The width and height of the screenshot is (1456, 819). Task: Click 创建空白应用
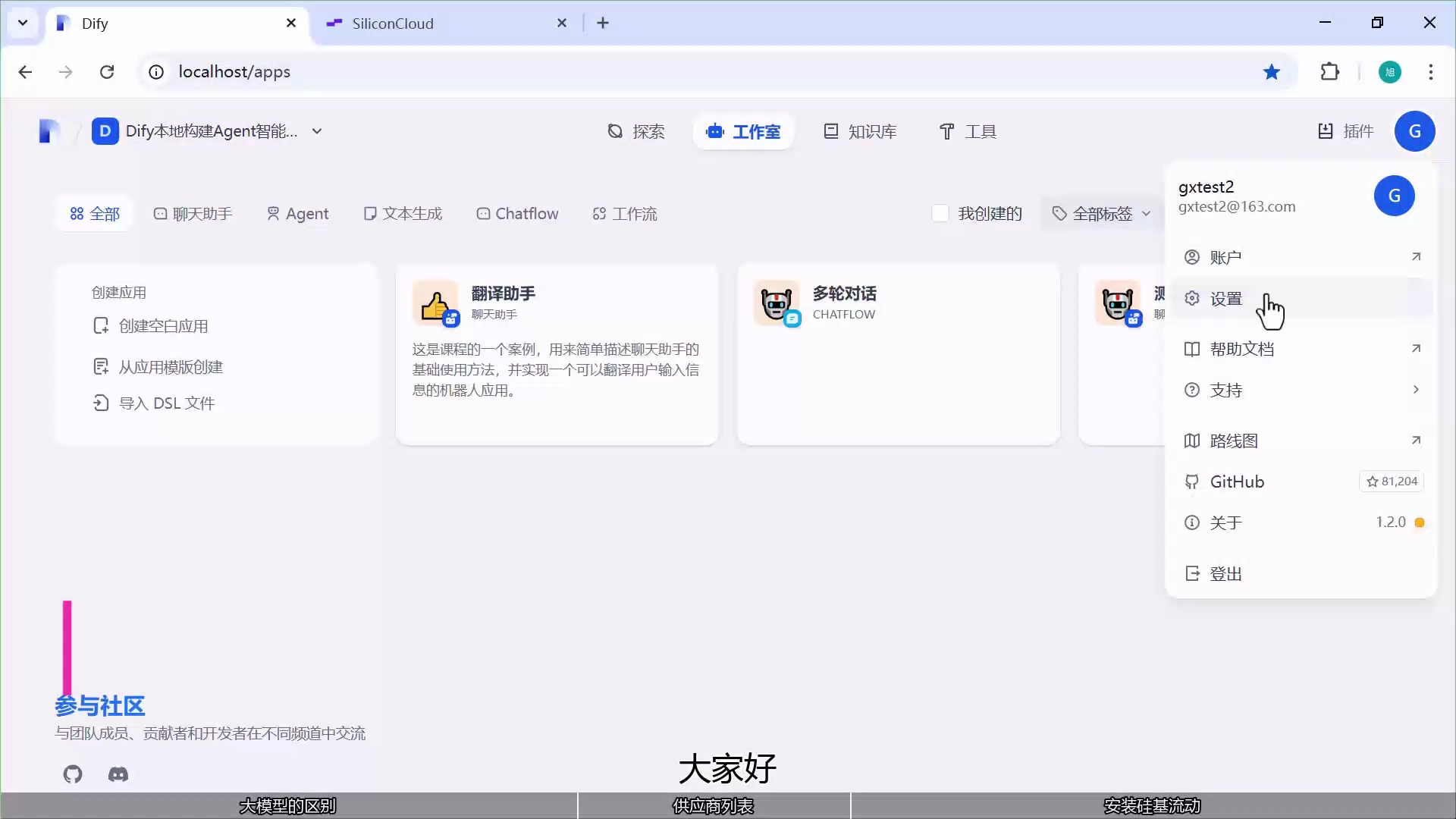pos(150,326)
